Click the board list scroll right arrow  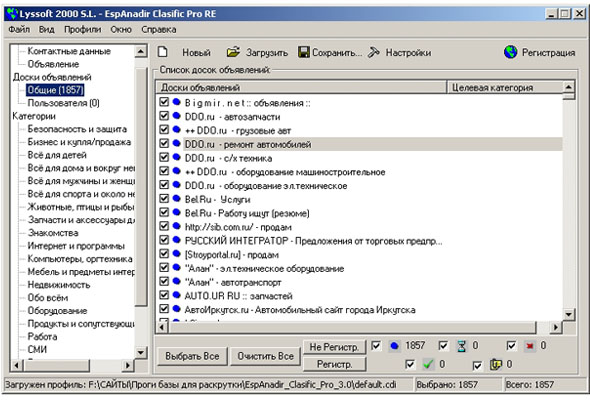click(555, 327)
